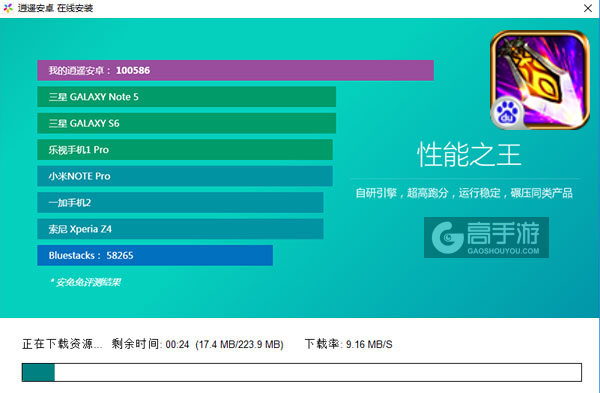Select the Bluestacks 58265 bar
Screen dimensions: 600x393
155,255
